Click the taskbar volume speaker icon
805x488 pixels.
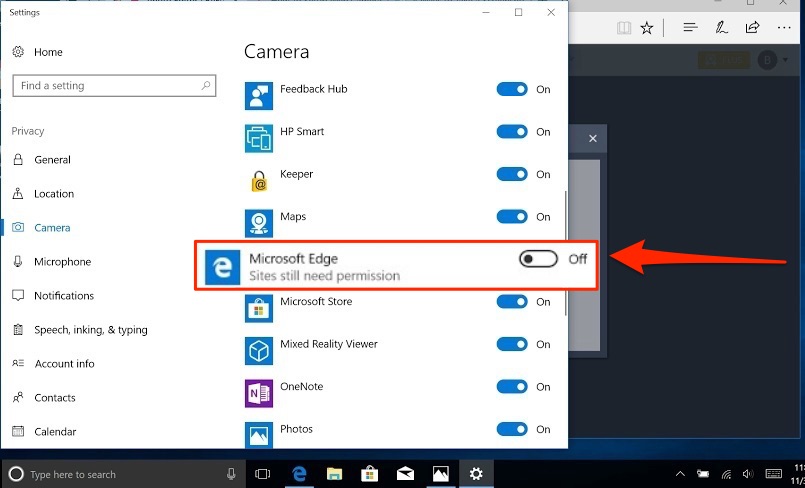[x=748, y=474]
